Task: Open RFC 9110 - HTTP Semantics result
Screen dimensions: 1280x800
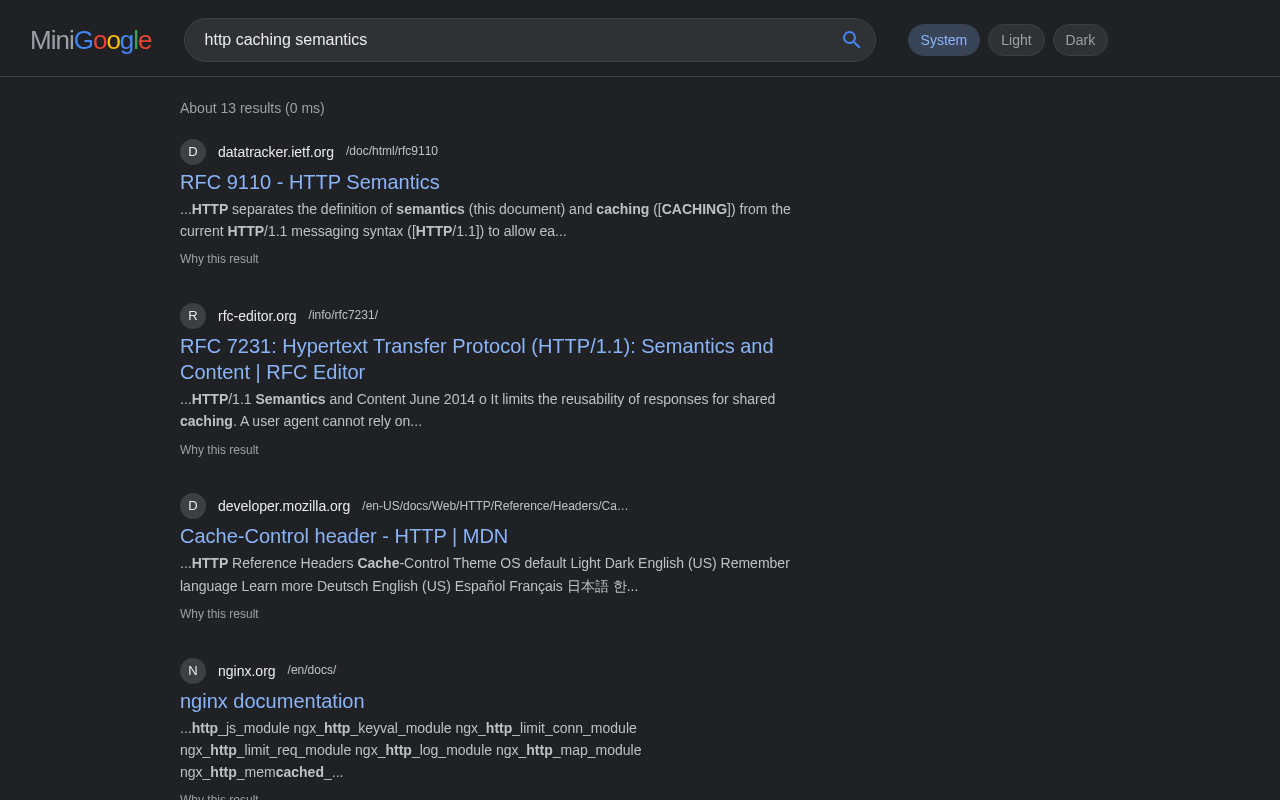Action: pyautogui.click(x=310, y=182)
